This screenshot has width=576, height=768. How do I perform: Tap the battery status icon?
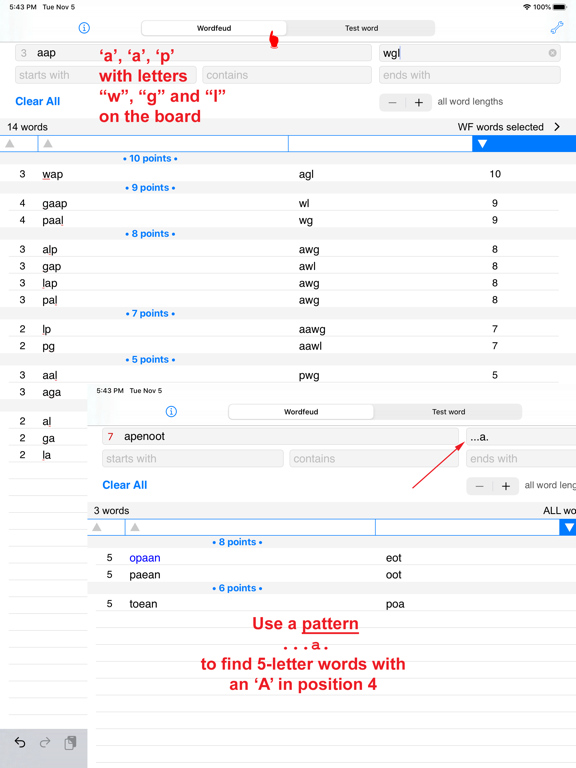(x=559, y=7)
